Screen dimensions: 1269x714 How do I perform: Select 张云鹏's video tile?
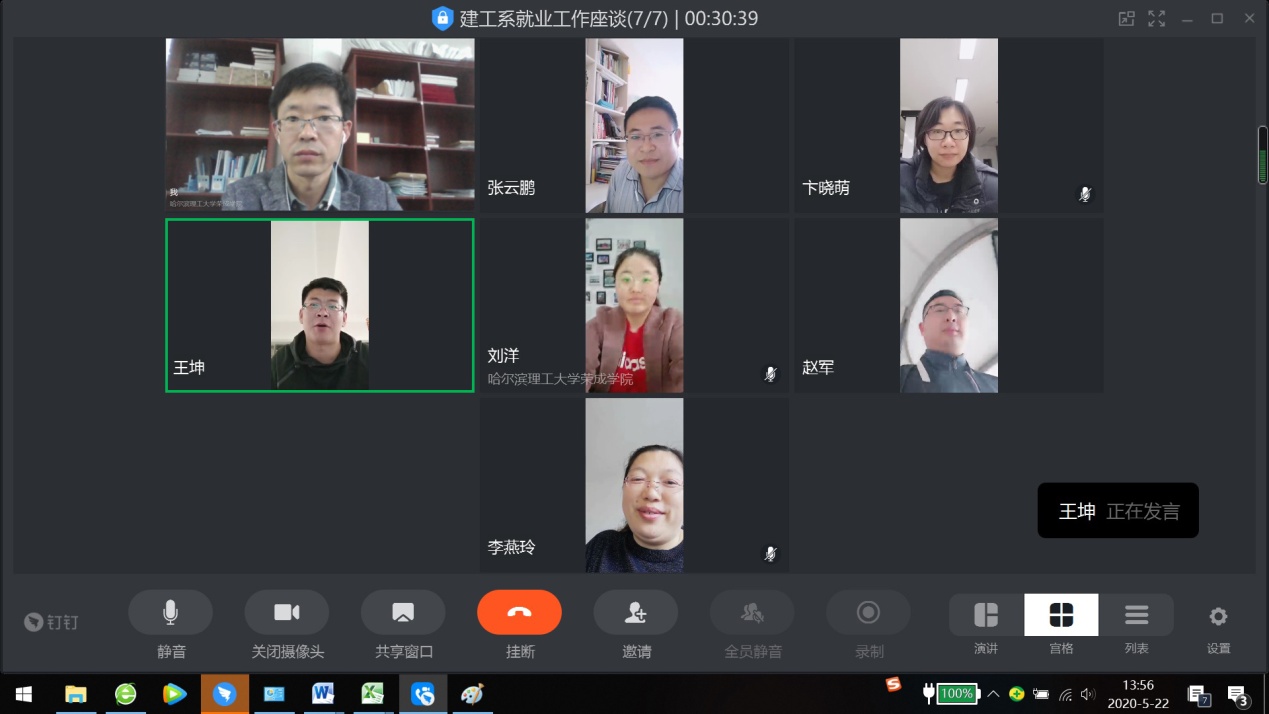pos(634,126)
